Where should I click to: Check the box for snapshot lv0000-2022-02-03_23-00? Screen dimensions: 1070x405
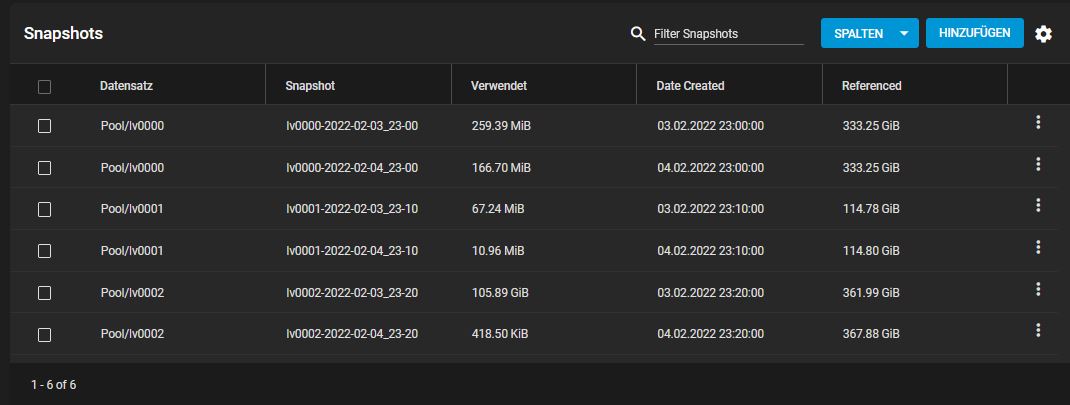(44, 126)
